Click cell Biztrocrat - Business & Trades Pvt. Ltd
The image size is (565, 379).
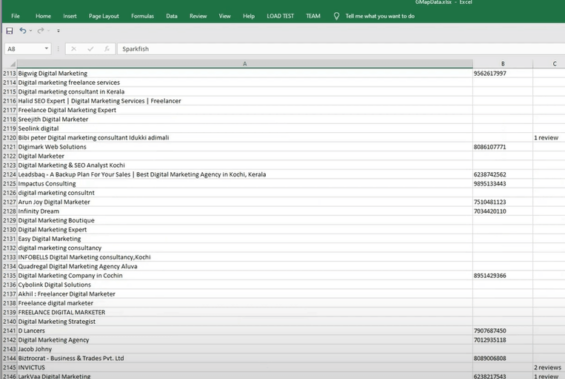[x=245, y=358]
